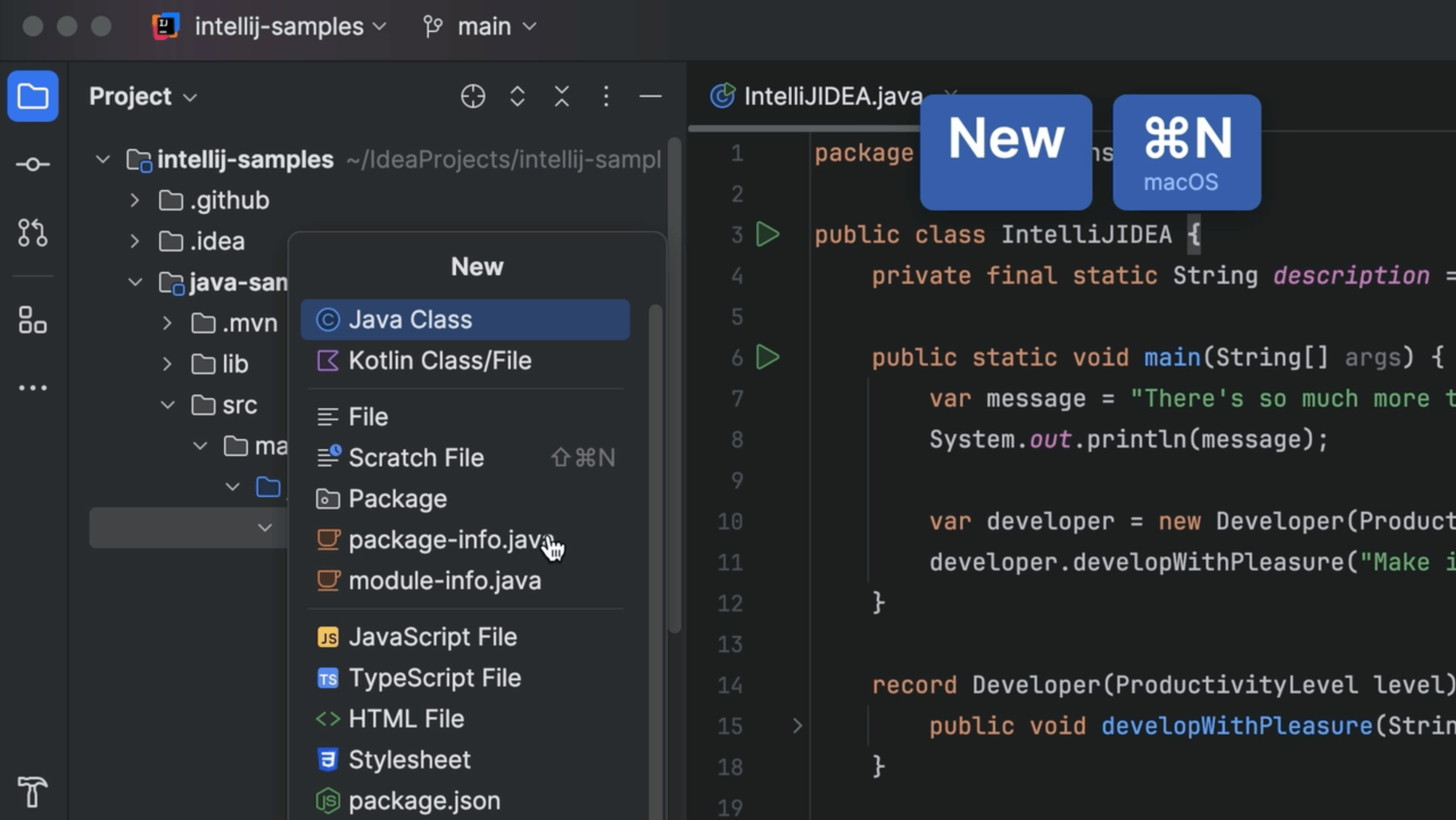Run the IntelliJIDEA class gutter icon
The width and height of the screenshot is (1456, 820).
pos(767,235)
